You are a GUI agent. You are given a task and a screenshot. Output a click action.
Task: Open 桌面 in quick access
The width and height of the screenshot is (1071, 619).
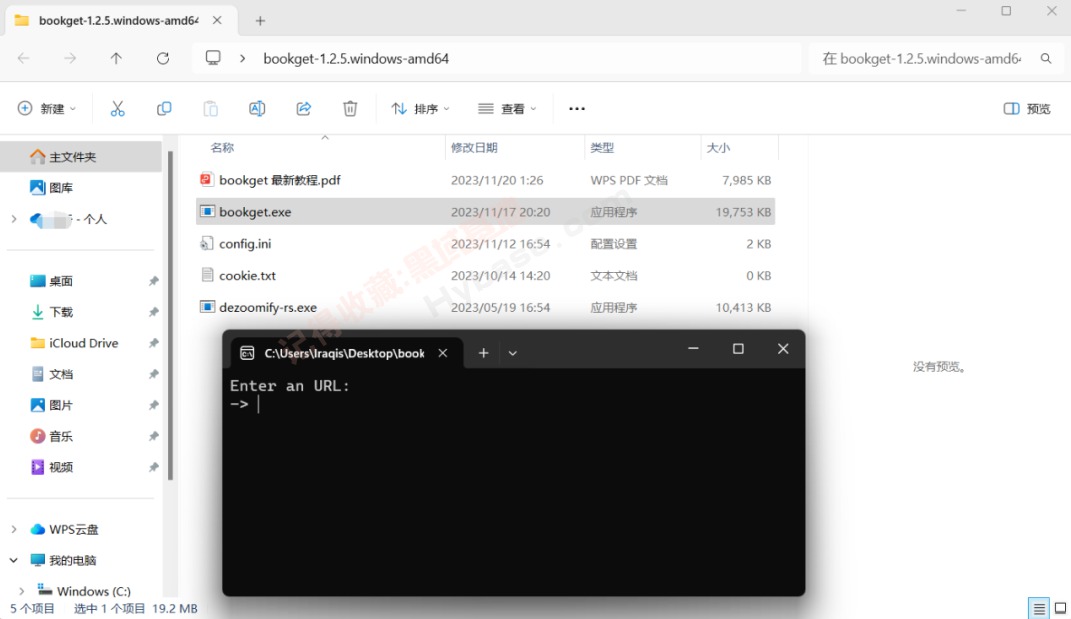[61, 281]
